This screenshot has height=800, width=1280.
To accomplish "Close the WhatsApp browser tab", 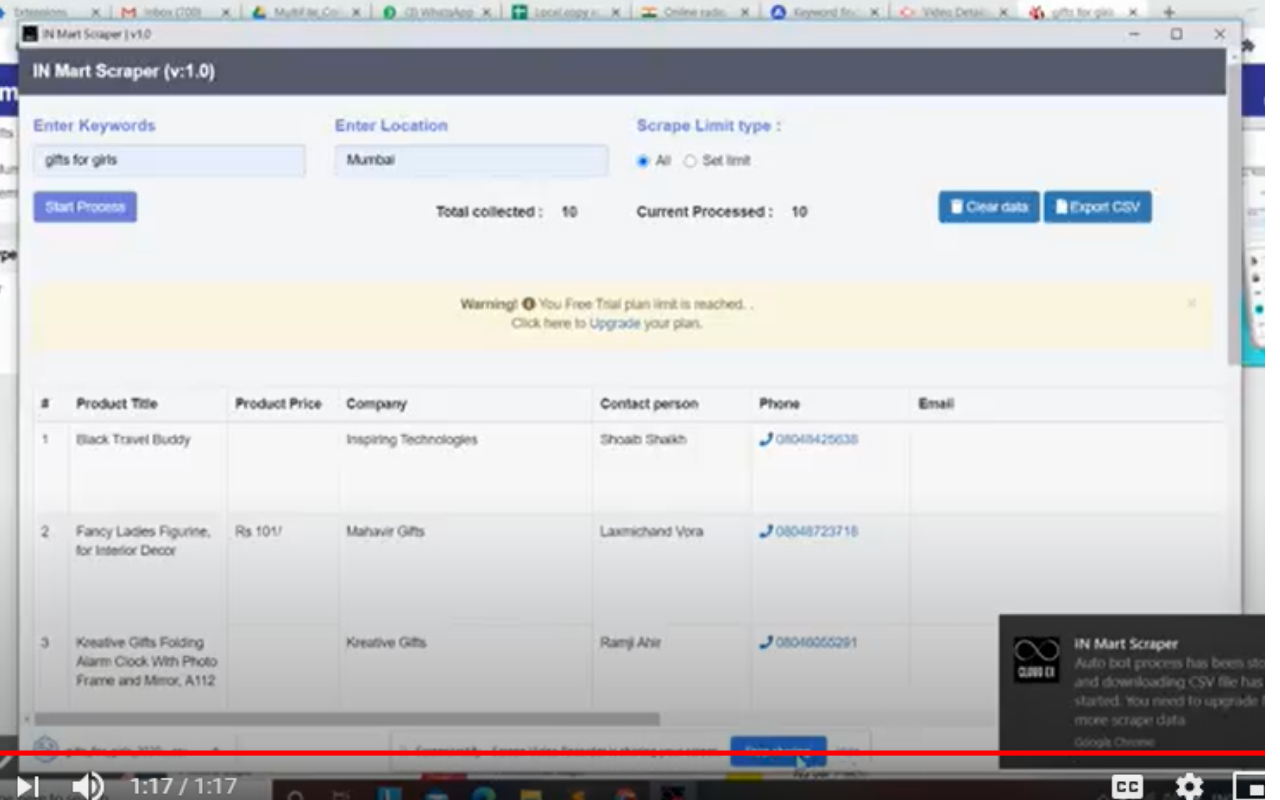I will click(486, 13).
